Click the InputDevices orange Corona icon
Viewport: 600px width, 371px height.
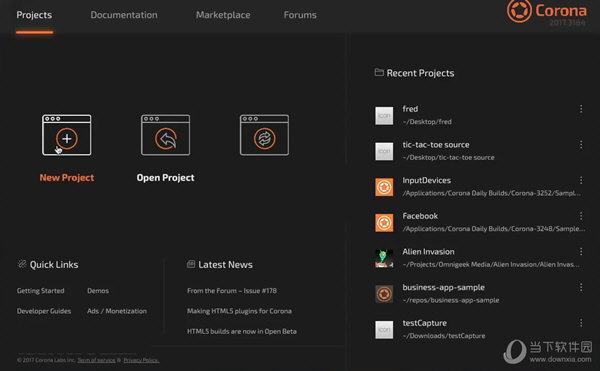(384, 187)
